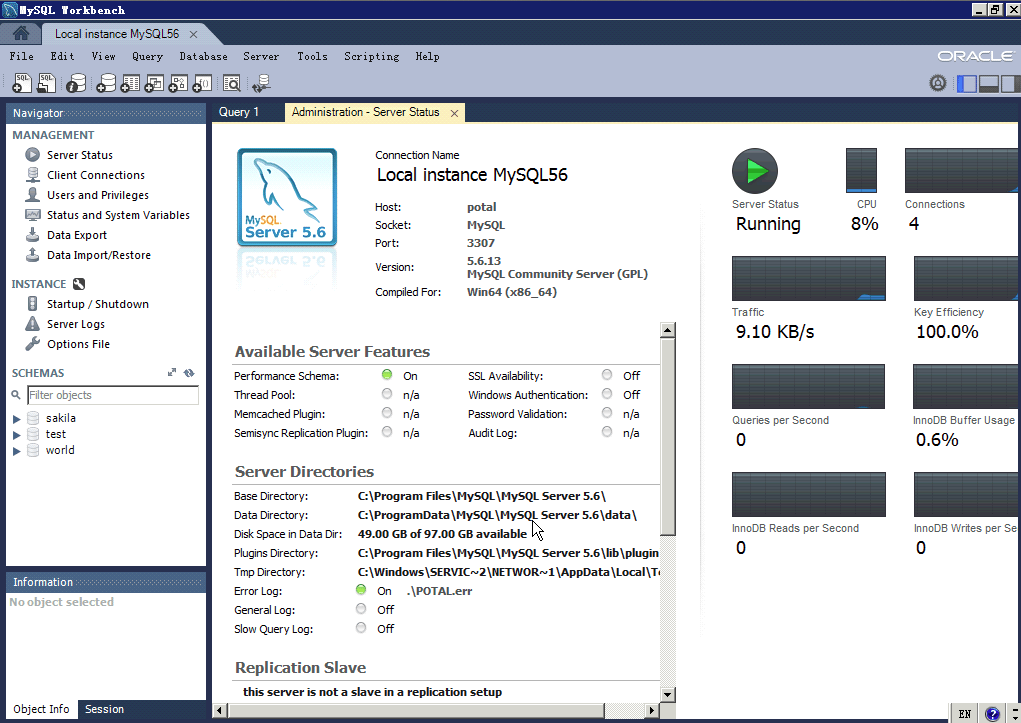Screen dimensions: 1021x723
Task: Switch to the Session tab
Action: point(104,709)
